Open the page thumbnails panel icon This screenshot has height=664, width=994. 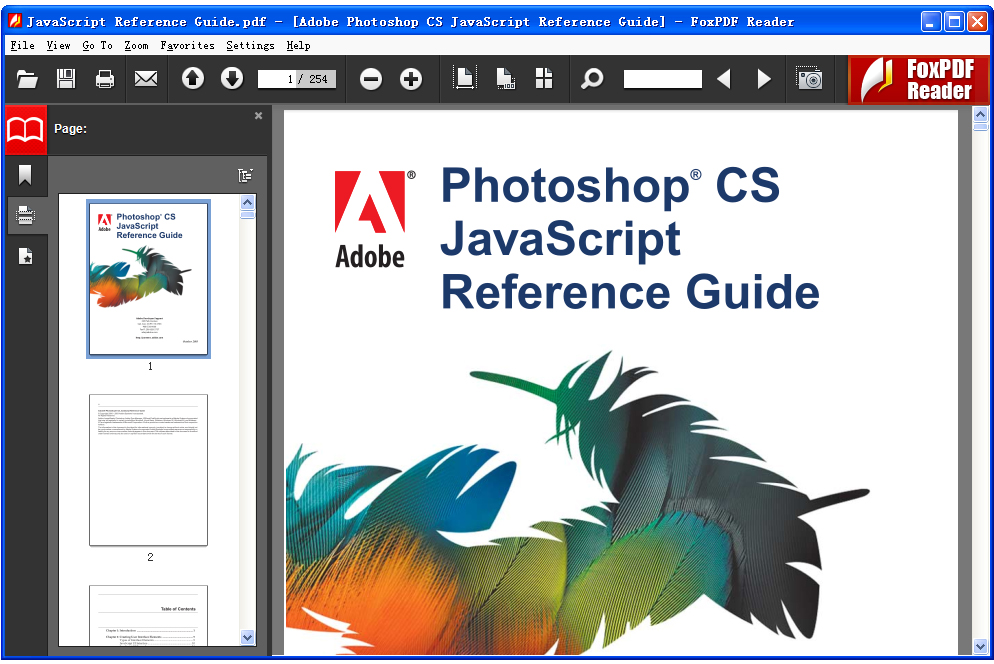pos(25,216)
